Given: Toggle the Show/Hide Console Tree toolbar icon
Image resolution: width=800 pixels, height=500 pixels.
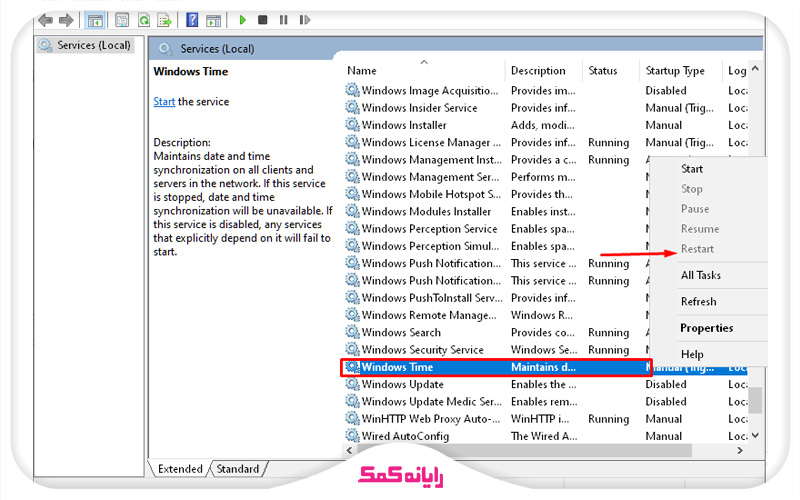Looking at the screenshot, I should tap(95, 20).
